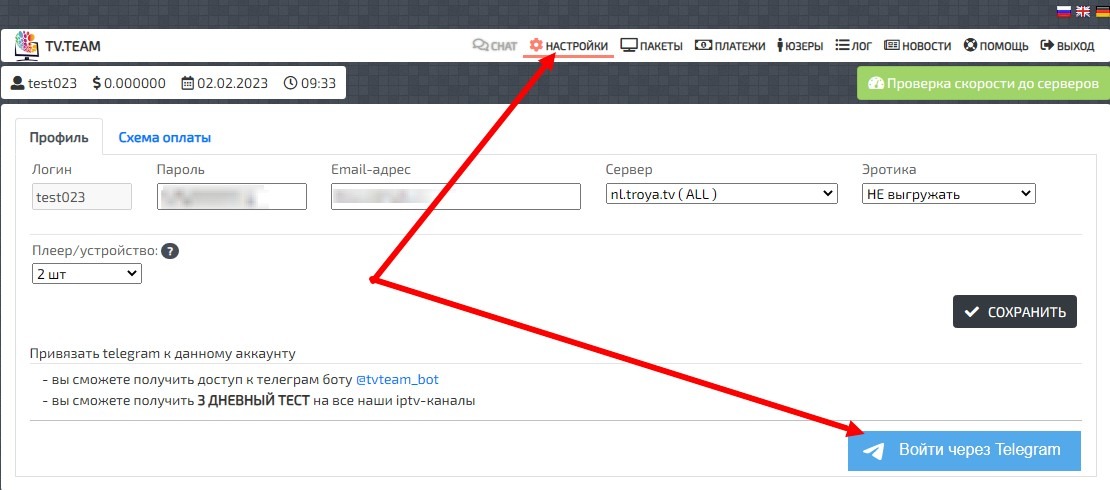Screen dimensions: 1110x490
Task: Switch language to German flag
Action: 1099,11
